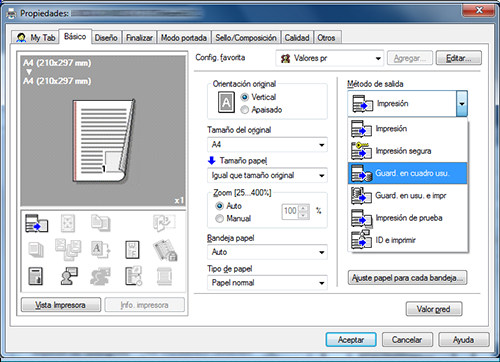Open the Config. favorita dropdown

pos(329,58)
